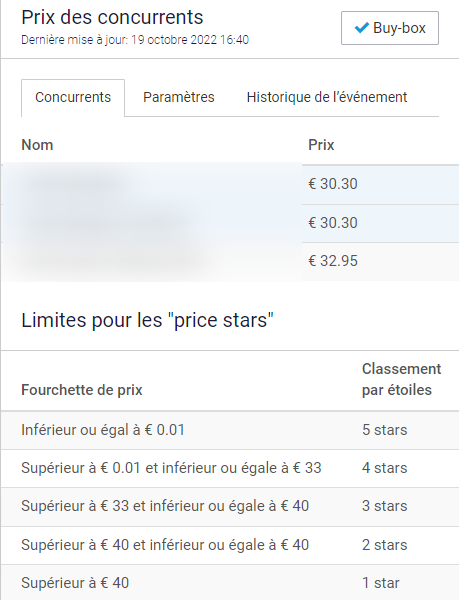Click the Dernière mise à jour timestamp
This screenshot has width=459, height=600.
[x=135, y=40]
